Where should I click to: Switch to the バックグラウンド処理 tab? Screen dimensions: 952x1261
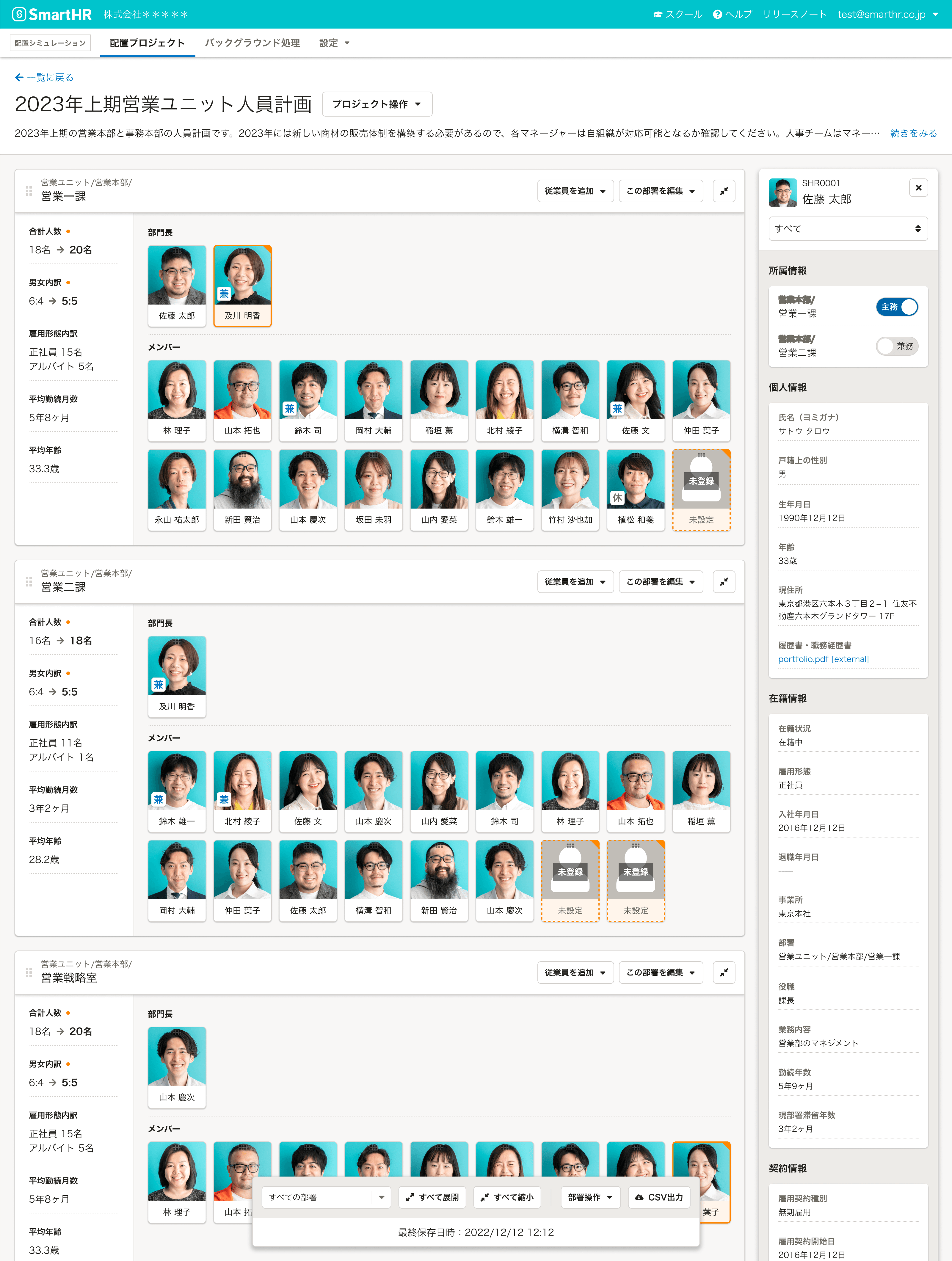252,42
